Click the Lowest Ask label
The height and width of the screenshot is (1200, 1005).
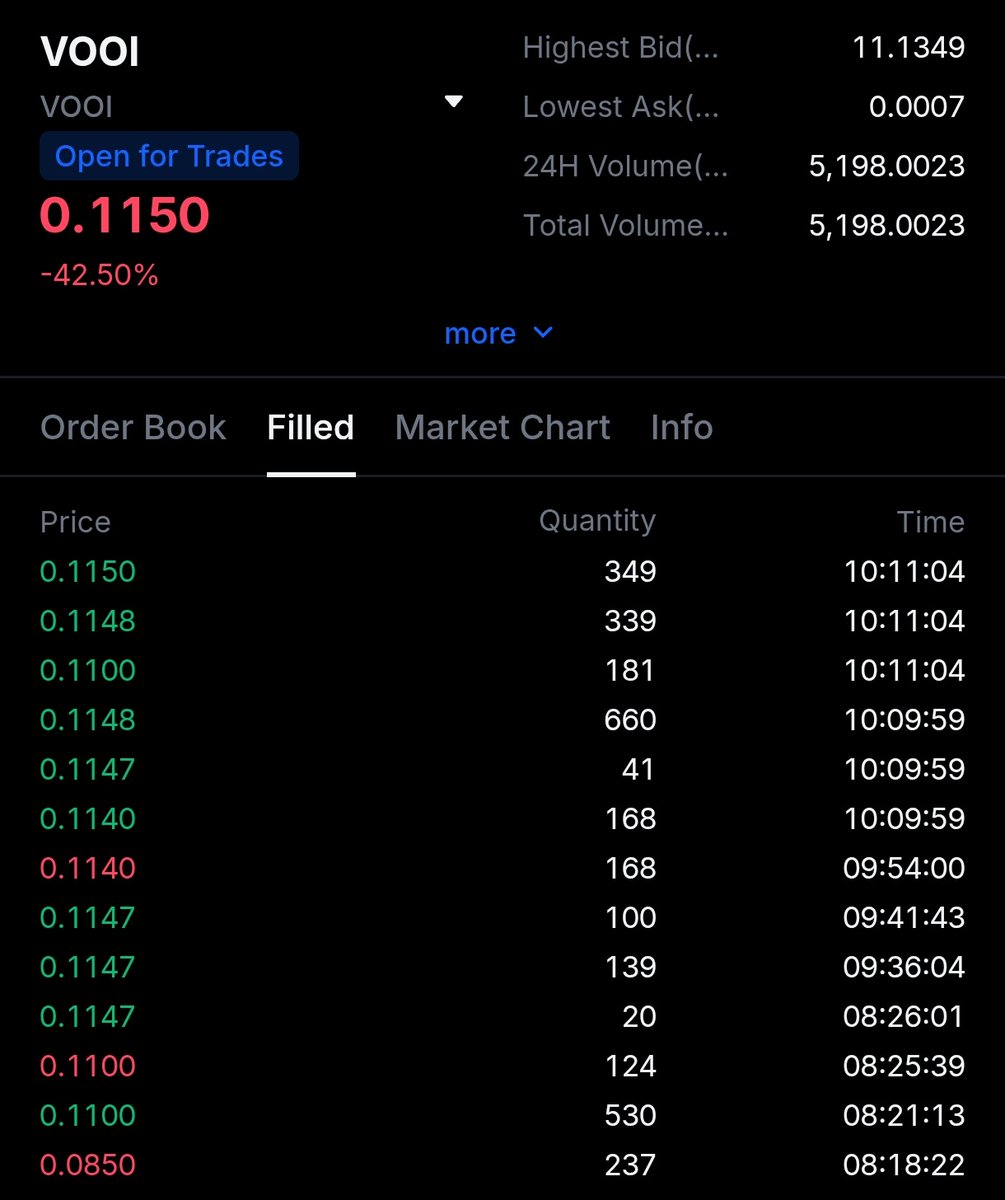pyautogui.click(x=620, y=106)
